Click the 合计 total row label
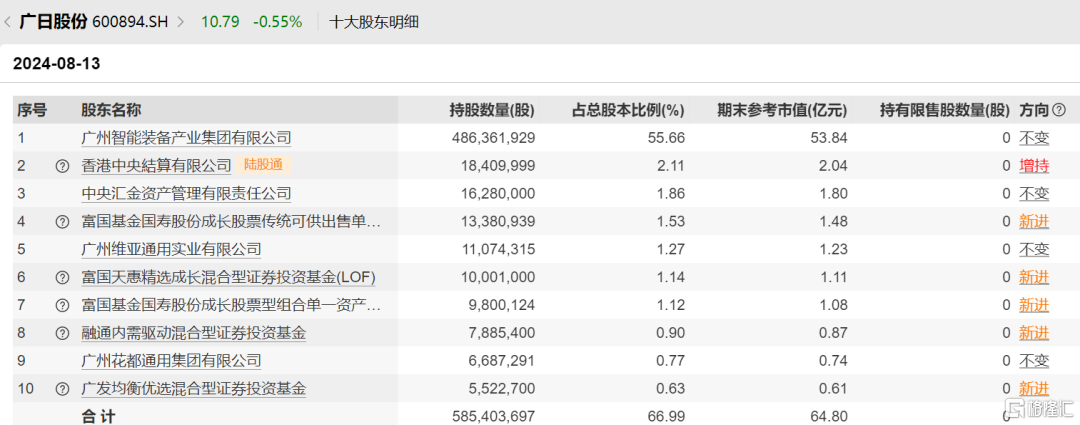 99,416
